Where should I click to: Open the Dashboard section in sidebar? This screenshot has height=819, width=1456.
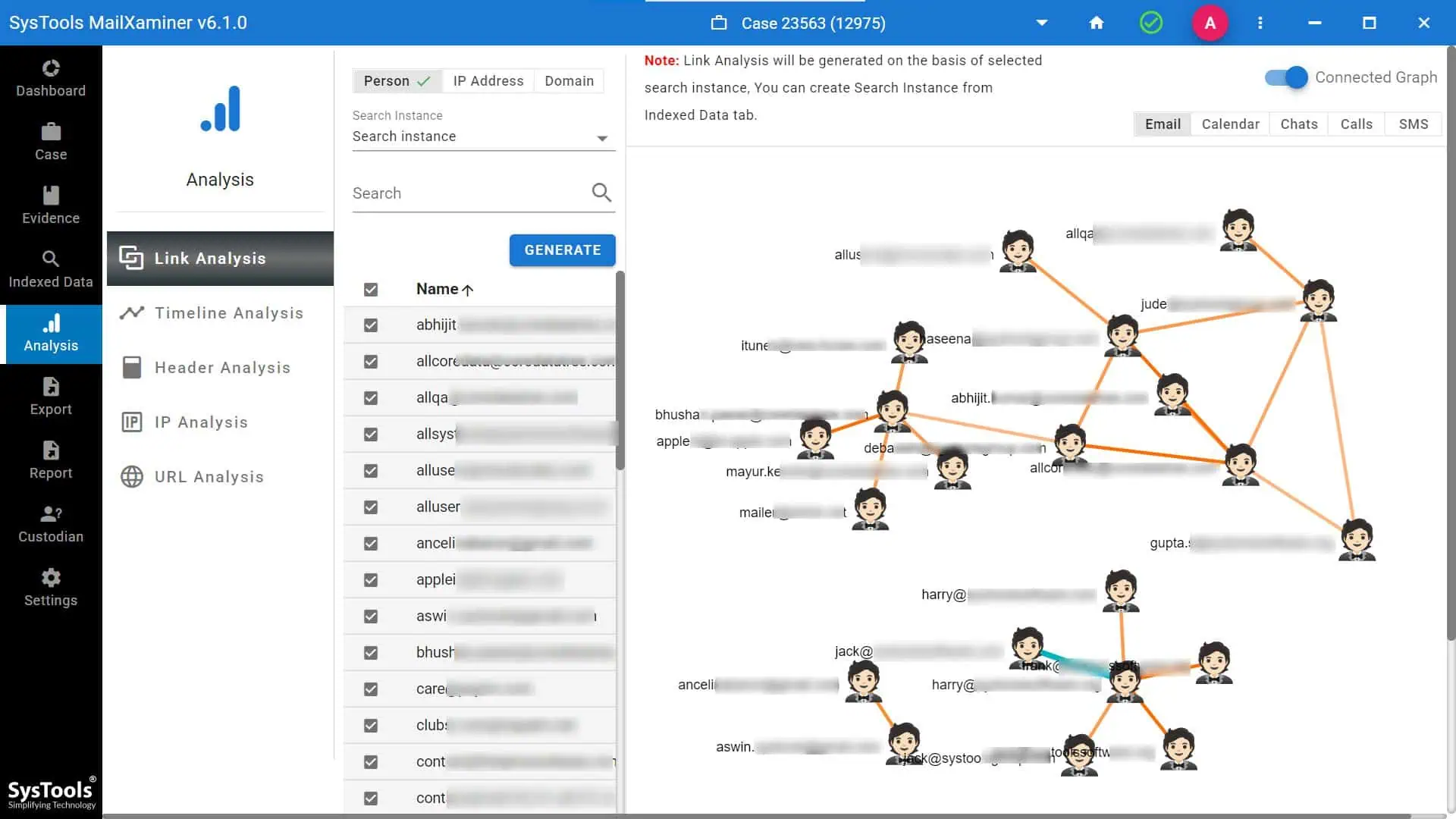click(51, 78)
